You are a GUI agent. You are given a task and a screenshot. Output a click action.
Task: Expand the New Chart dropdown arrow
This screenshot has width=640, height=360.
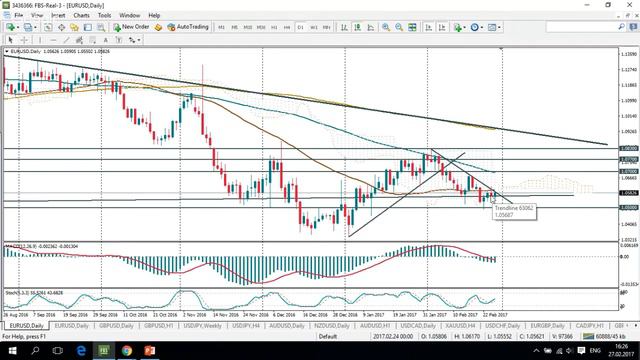coord(18,27)
